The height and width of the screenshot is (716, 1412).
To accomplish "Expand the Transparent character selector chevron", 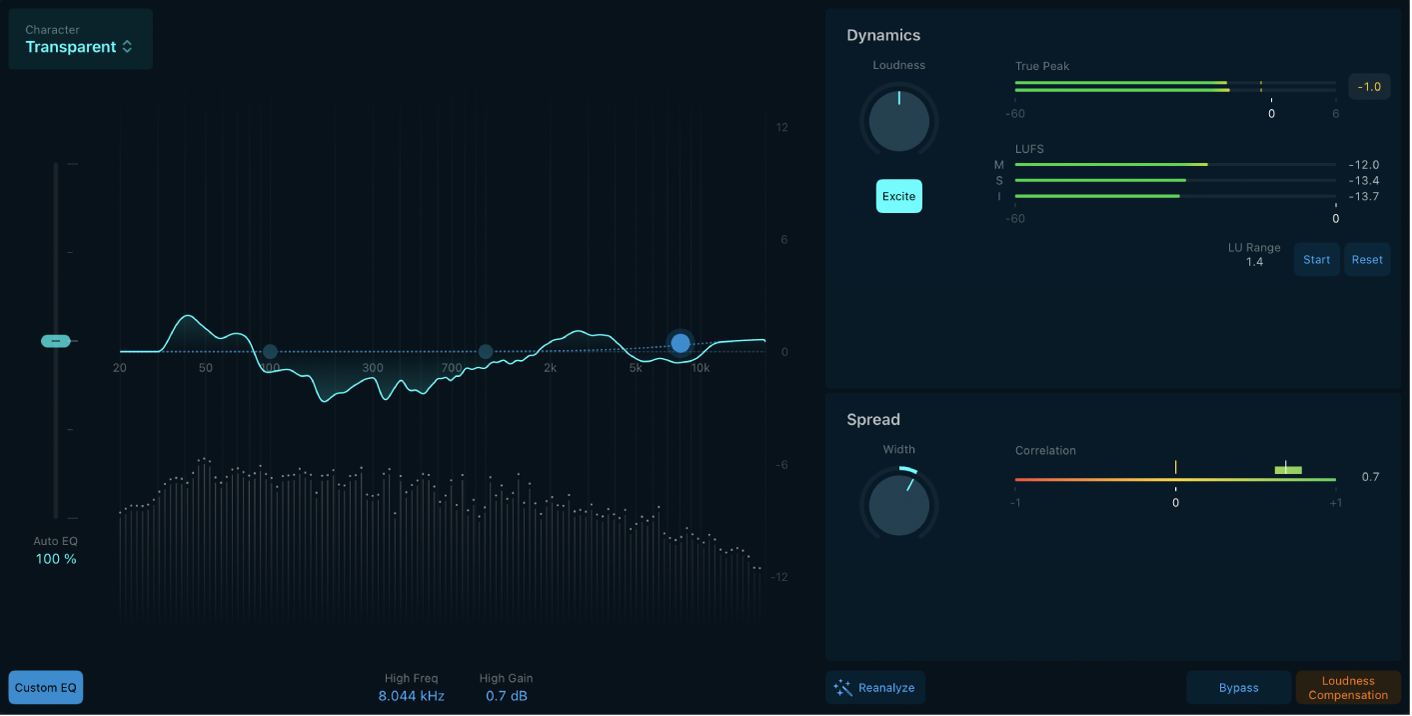I will click(128, 46).
